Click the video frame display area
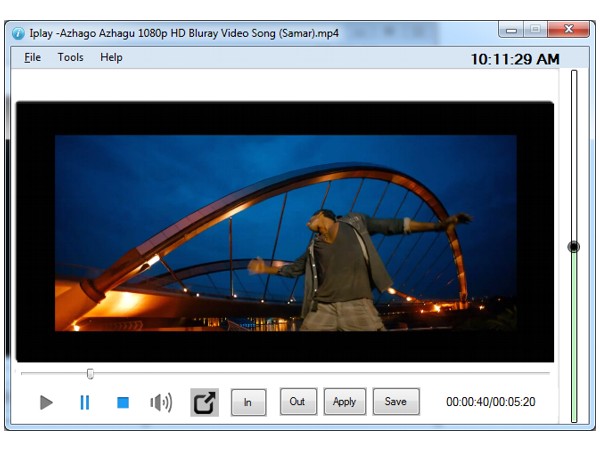 (x=285, y=232)
